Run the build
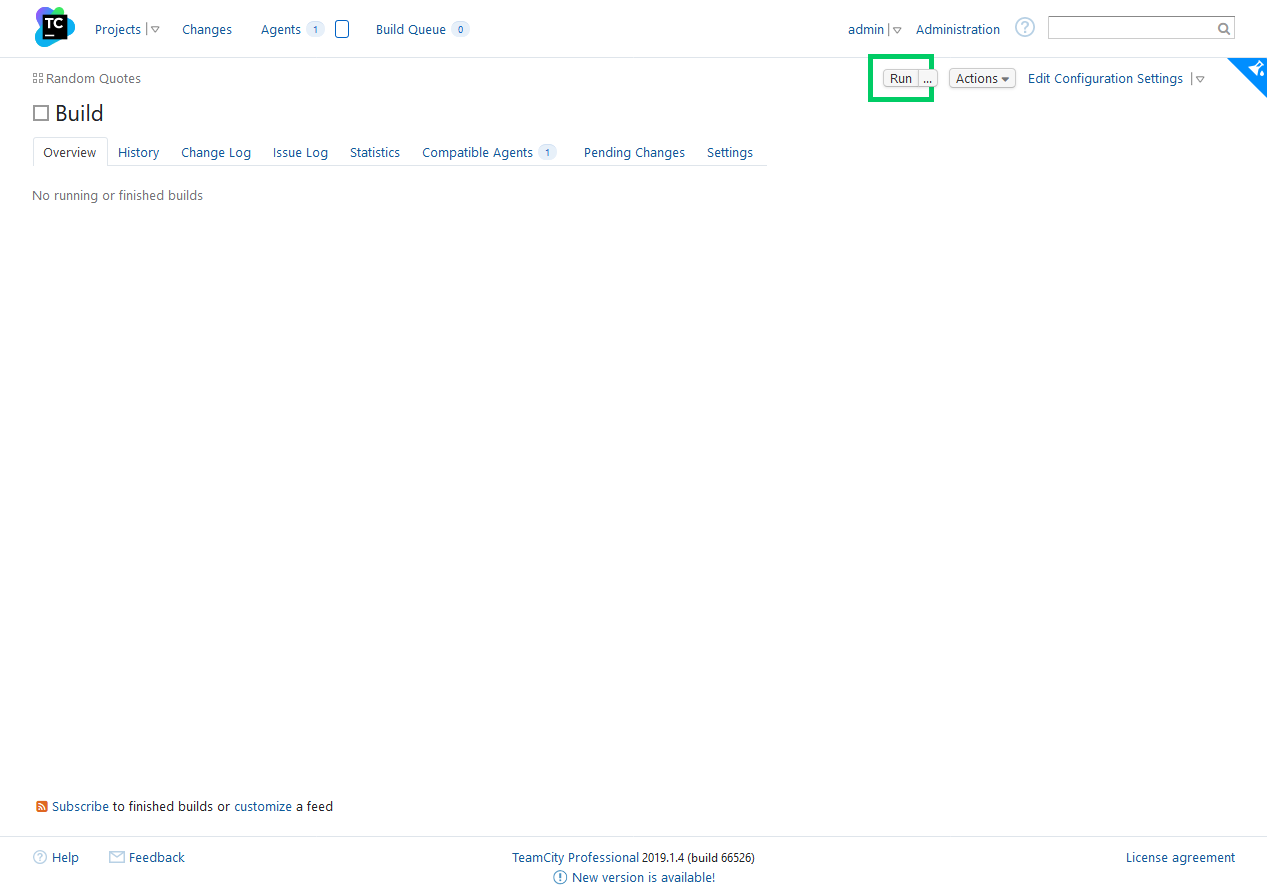 [901, 78]
